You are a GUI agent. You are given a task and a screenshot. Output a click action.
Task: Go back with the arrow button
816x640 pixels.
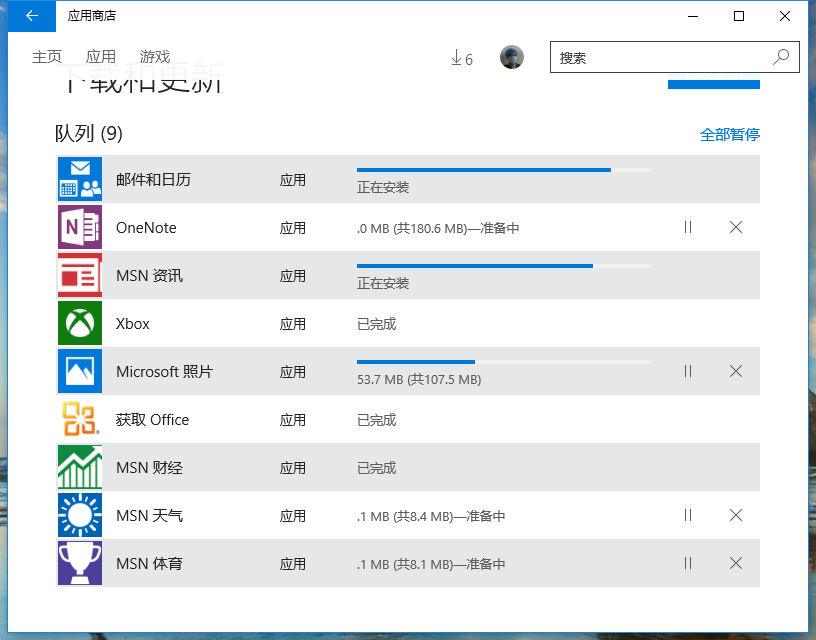[32, 16]
